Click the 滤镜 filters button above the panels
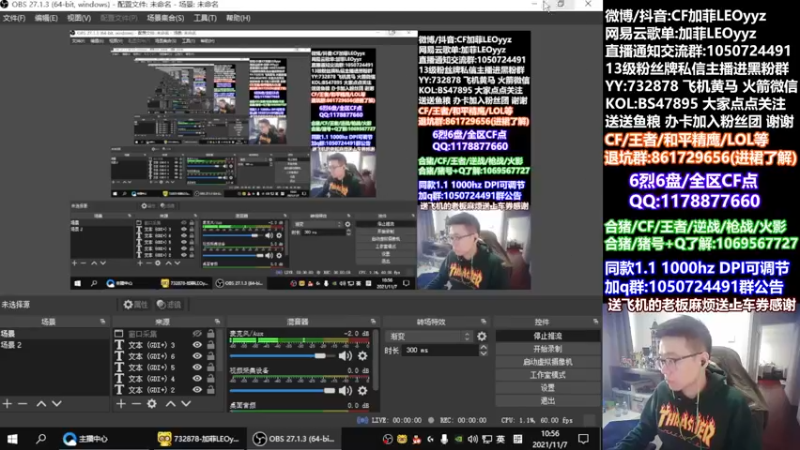The width and height of the screenshot is (800, 450). [169, 305]
